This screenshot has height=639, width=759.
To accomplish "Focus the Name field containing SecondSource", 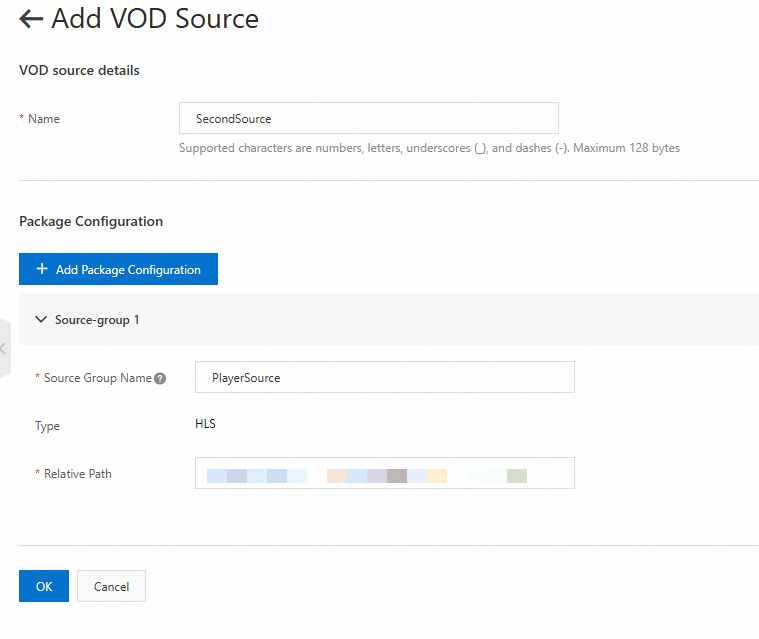I will point(368,118).
